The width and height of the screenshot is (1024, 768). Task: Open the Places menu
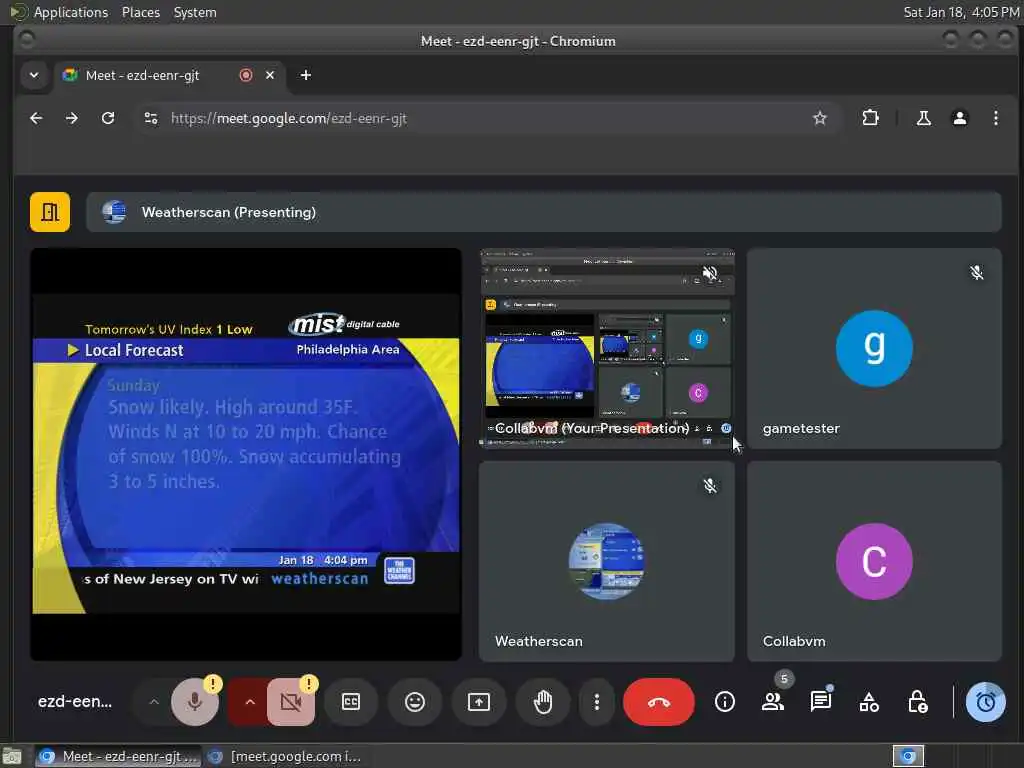pos(141,12)
